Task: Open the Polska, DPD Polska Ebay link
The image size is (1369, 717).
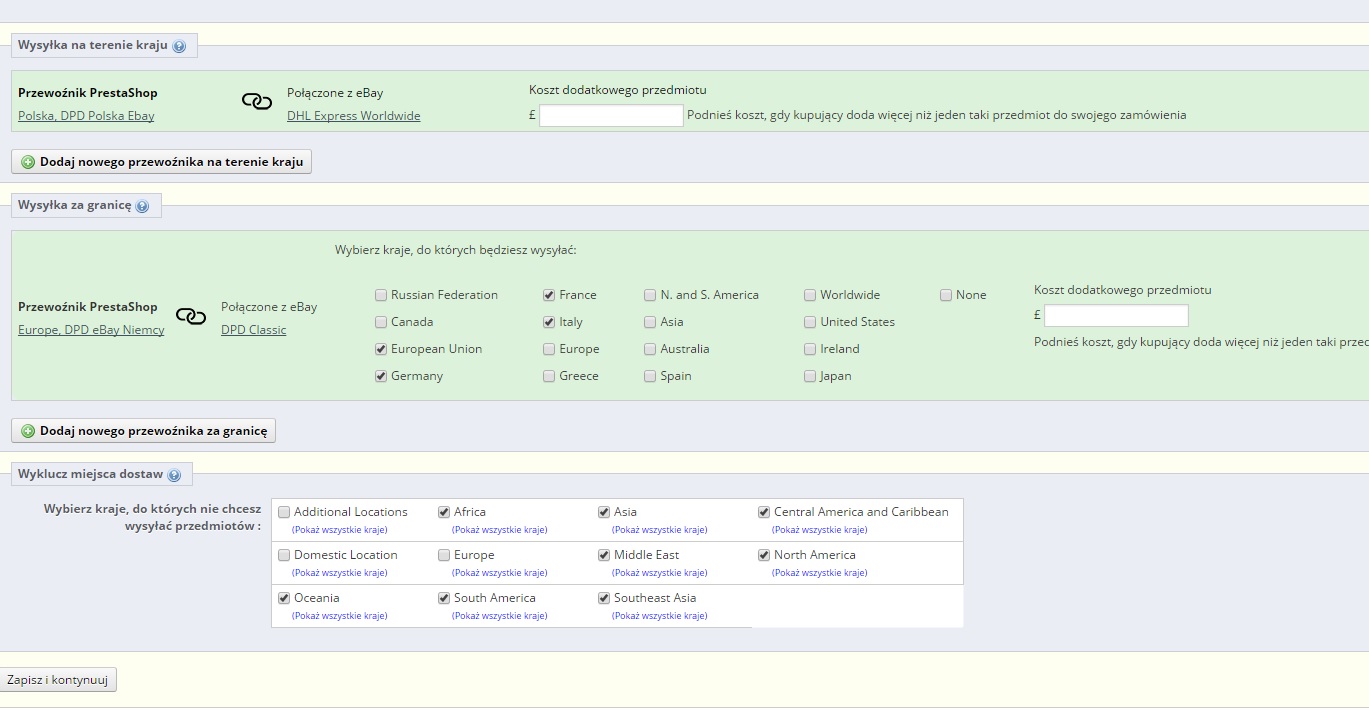Action: (x=86, y=116)
